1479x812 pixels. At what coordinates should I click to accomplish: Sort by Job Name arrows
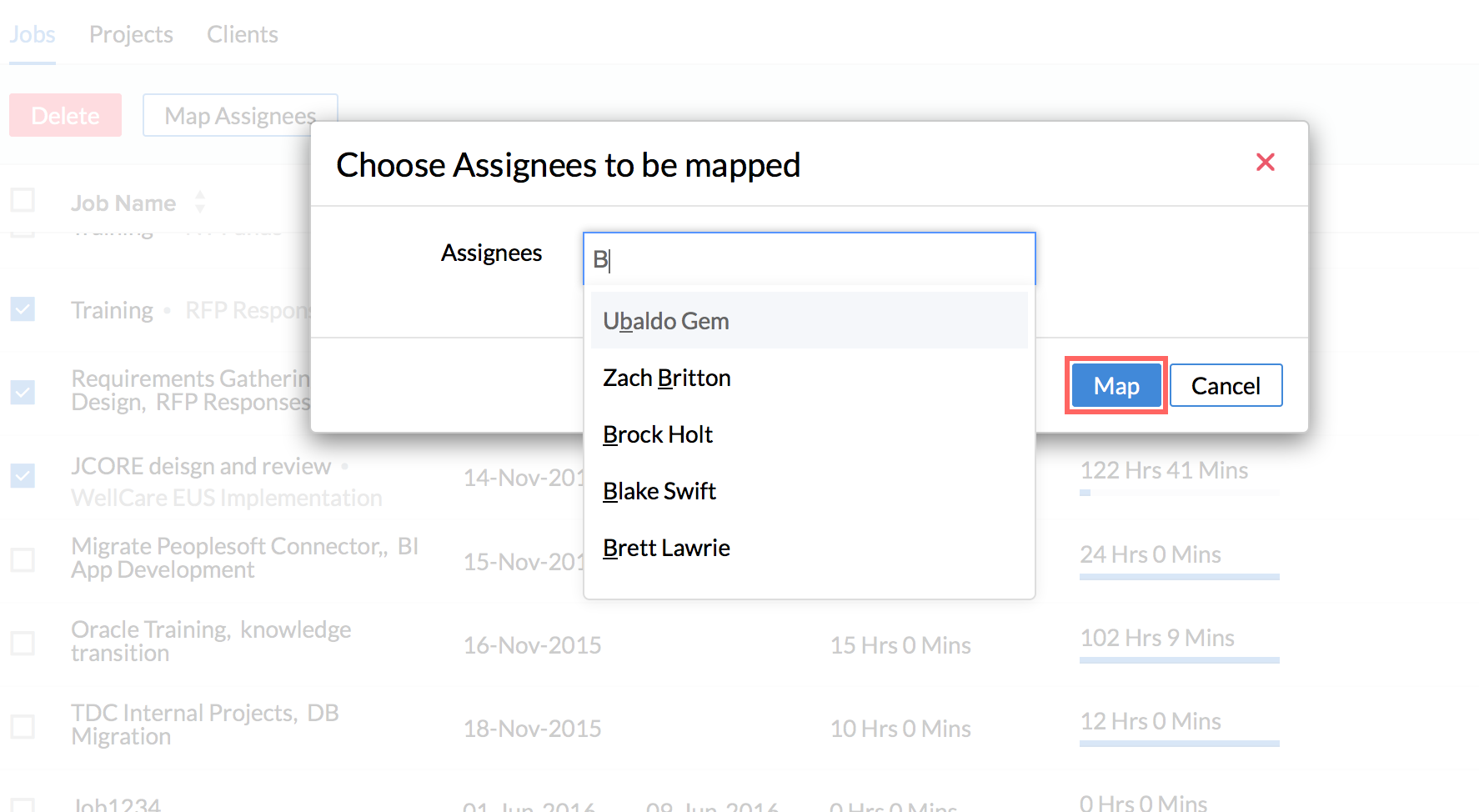coord(200,203)
